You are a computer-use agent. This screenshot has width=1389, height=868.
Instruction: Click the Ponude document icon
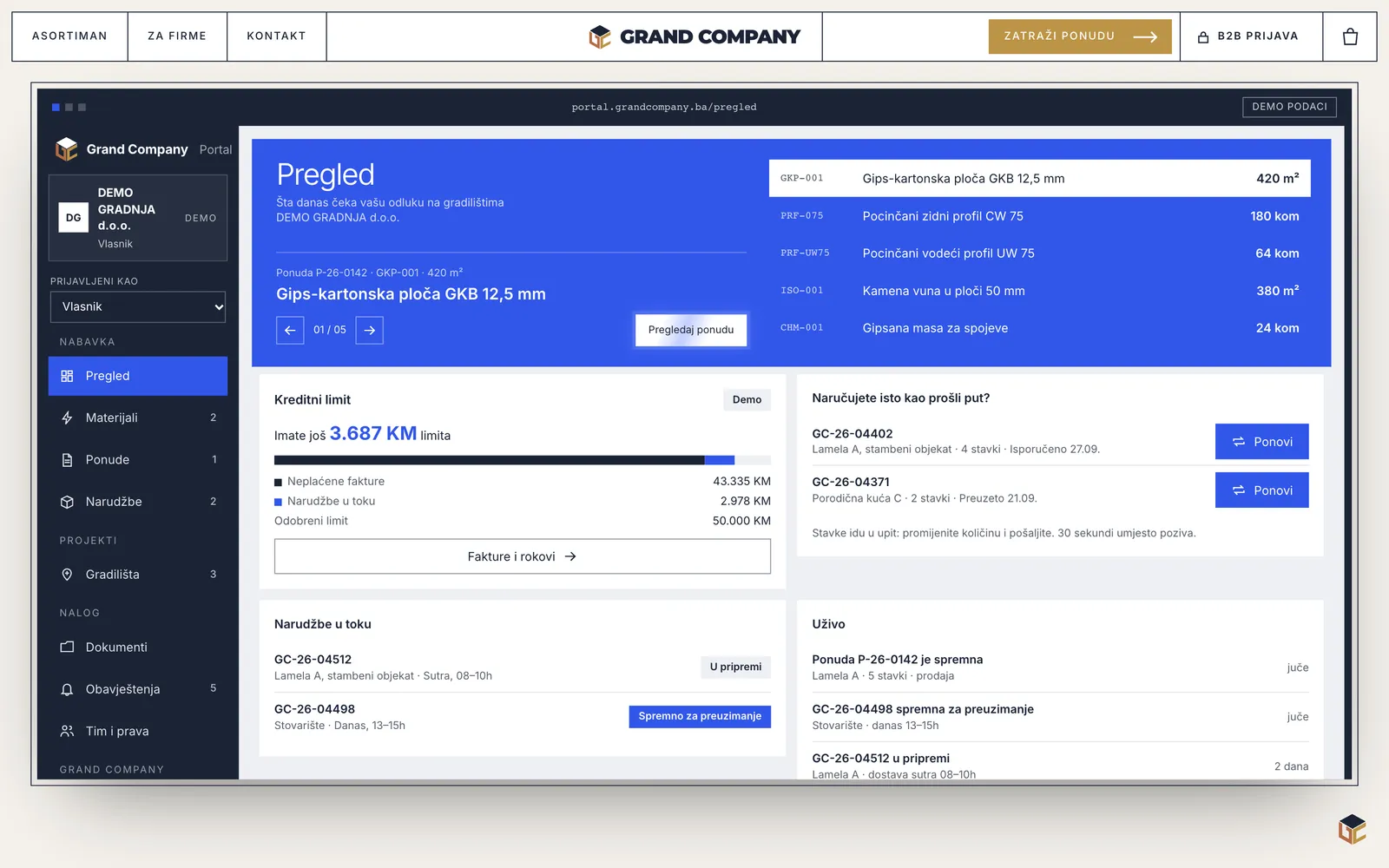click(x=67, y=460)
